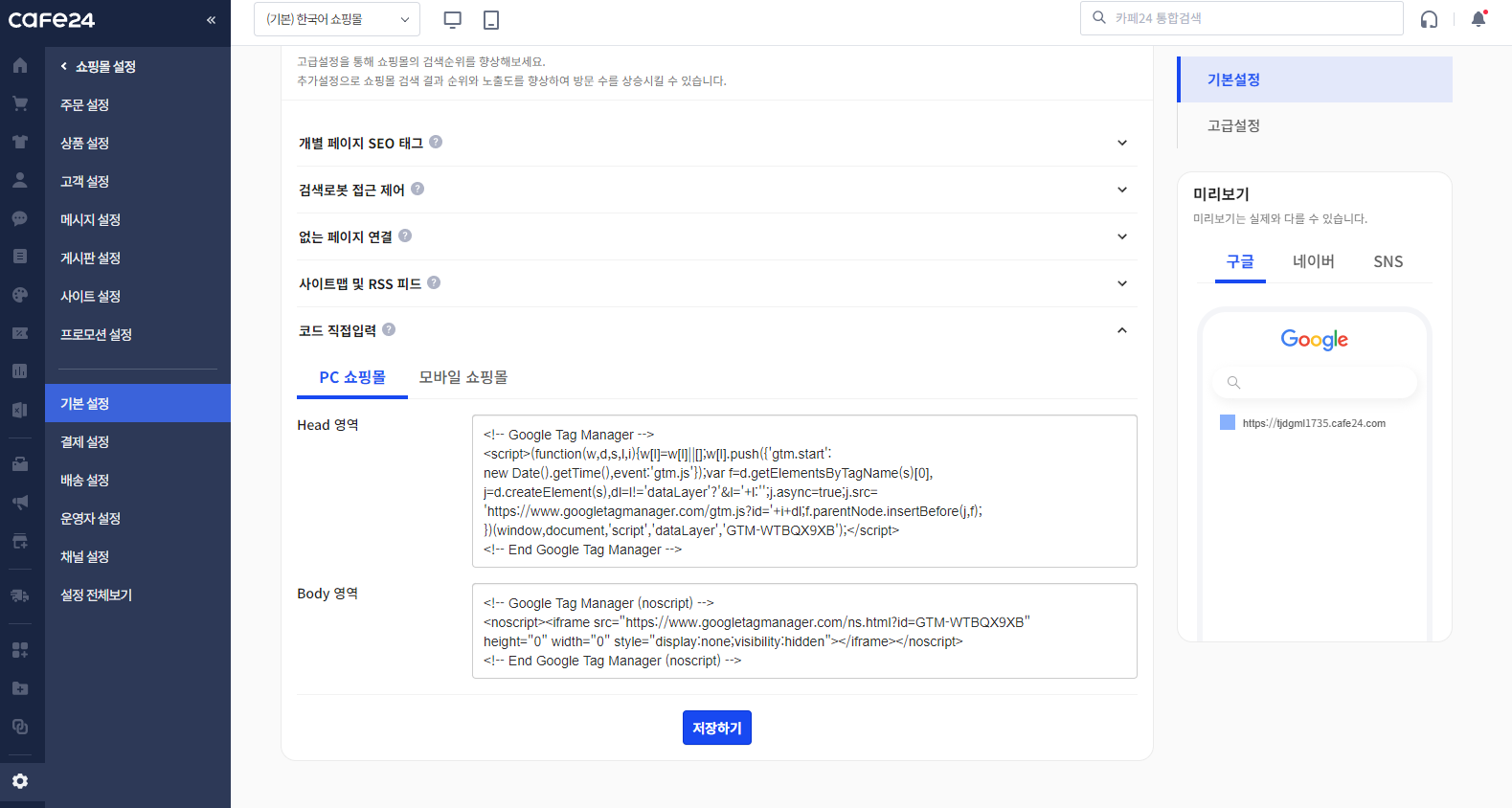Open the briefcase icon in the sidebar

pyautogui.click(x=20, y=464)
